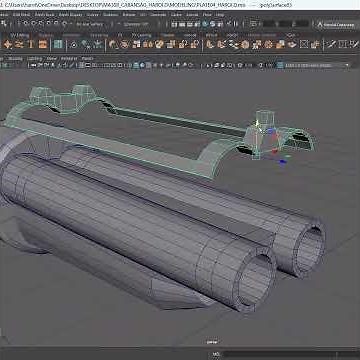Open Hypershade with the blue sphere icon
The height and width of the screenshot is (360, 360).
[x=205, y=24]
